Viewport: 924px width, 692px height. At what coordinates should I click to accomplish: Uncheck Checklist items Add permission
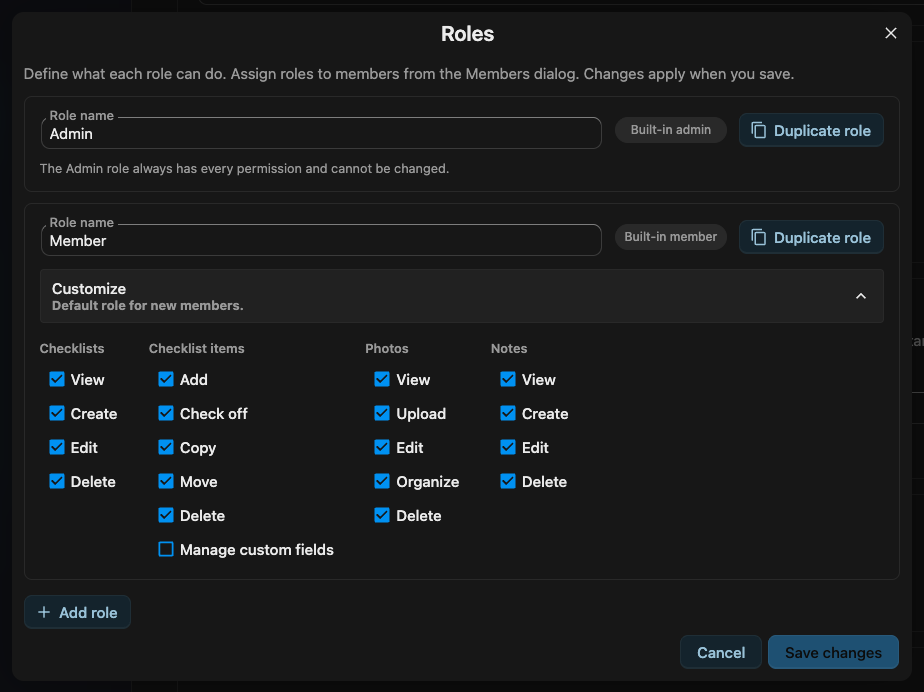[x=166, y=379]
